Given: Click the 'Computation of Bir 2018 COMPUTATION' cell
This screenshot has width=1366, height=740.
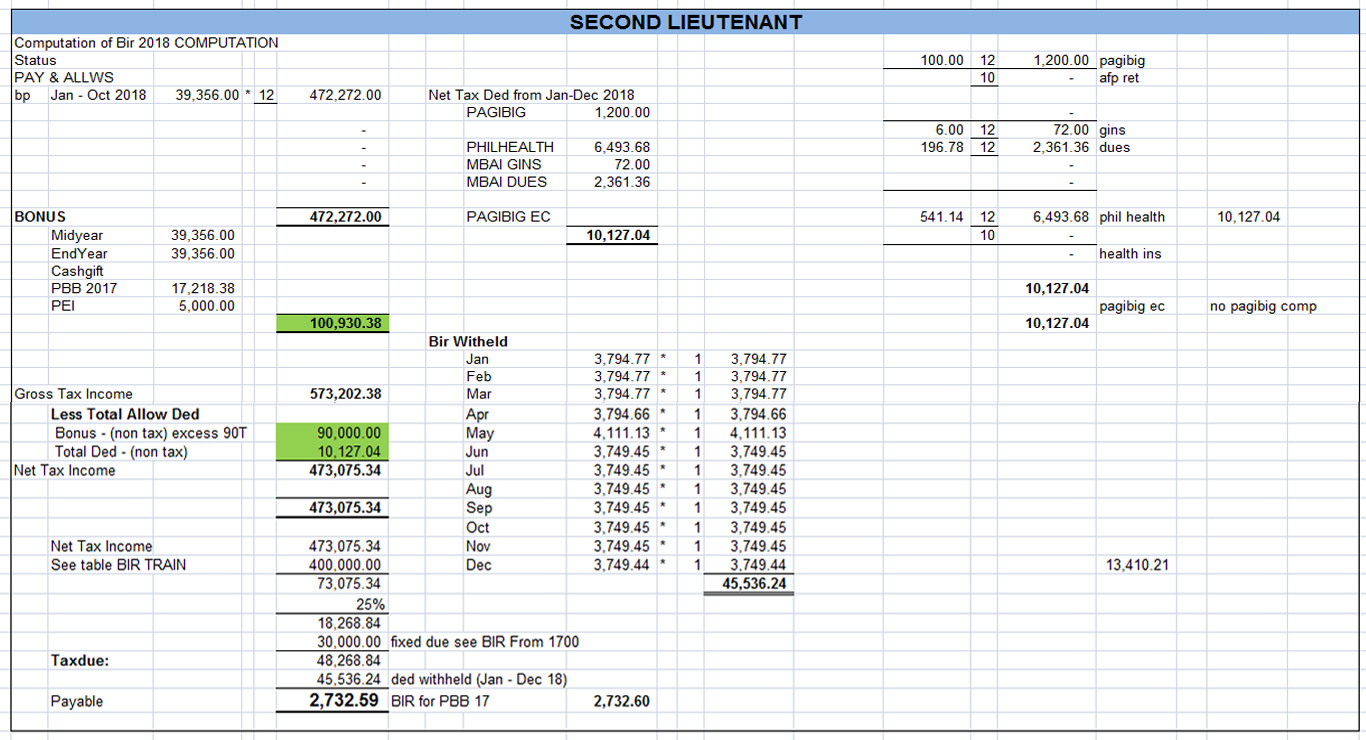Looking at the screenshot, I should click(x=146, y=43).
